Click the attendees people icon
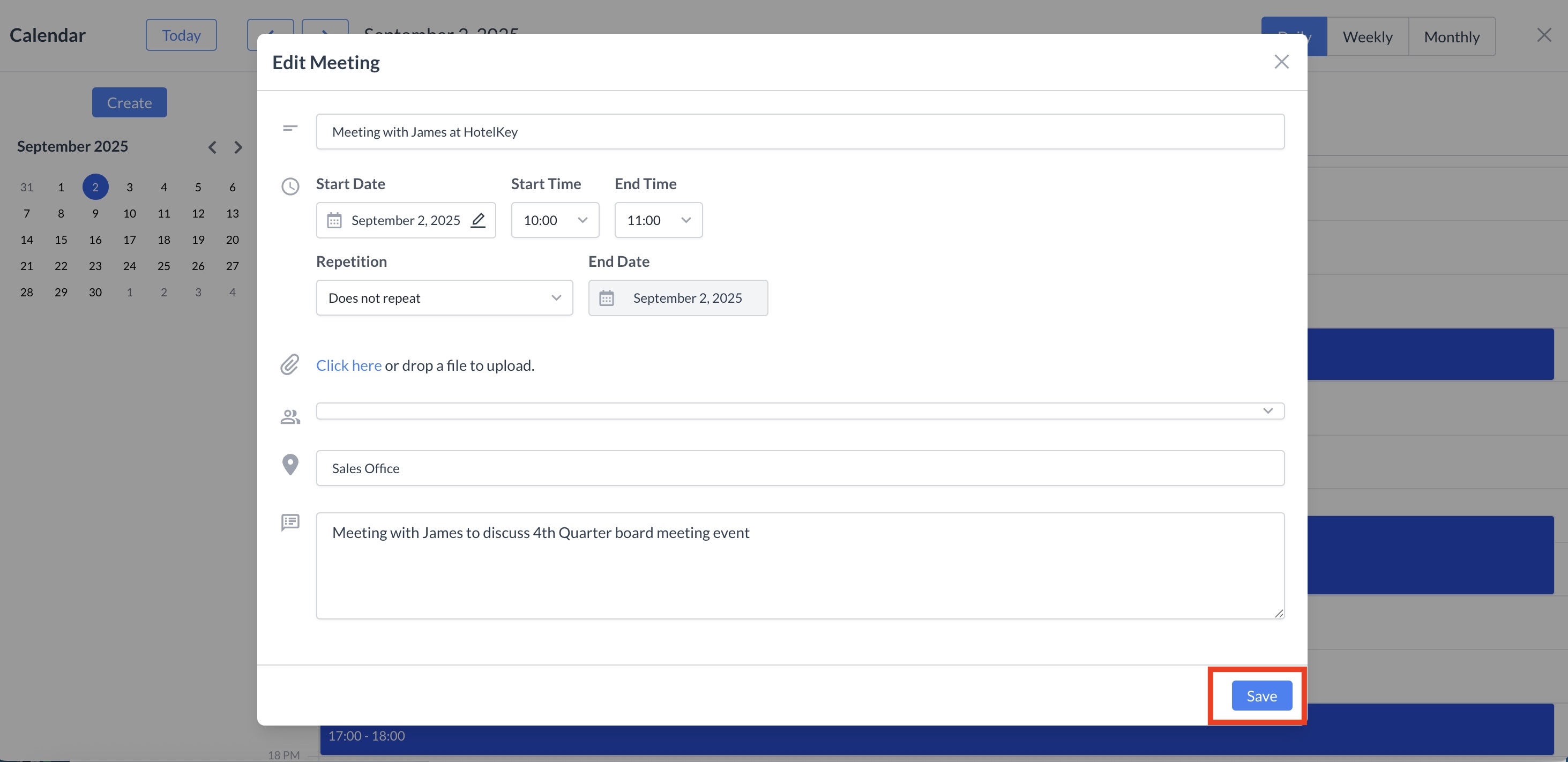 click(290, 417)
